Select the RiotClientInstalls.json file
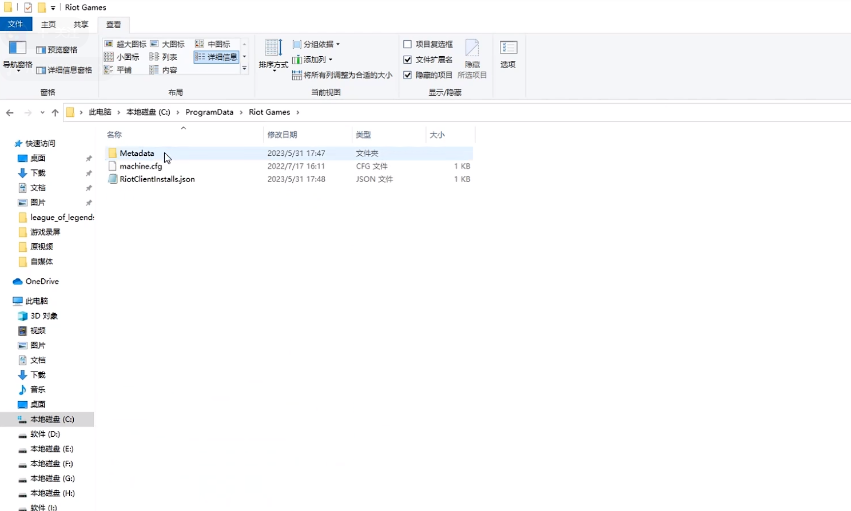This screenshot has height=511, width=851. (x=288, y=179)
